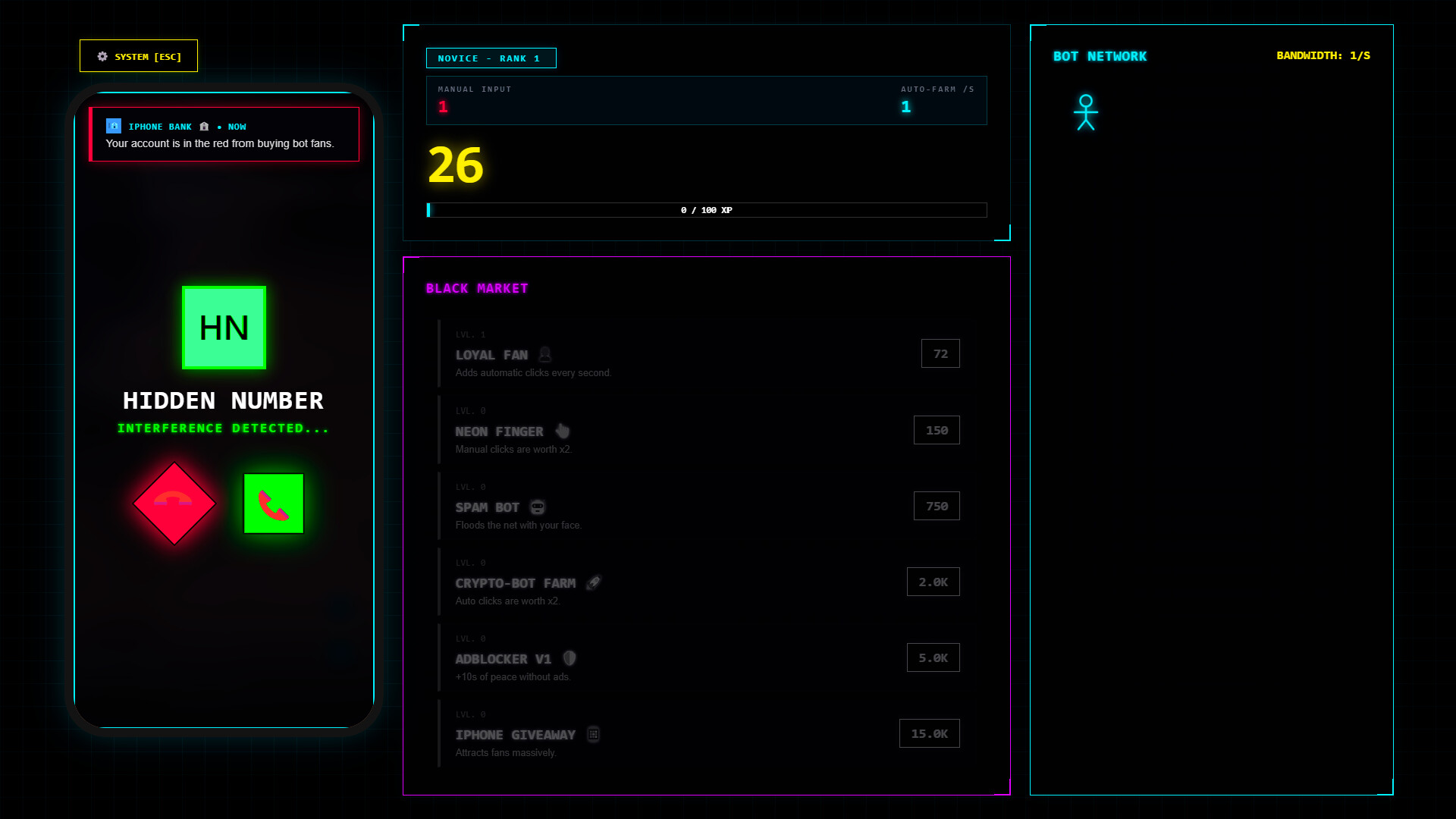
Task: Click the Novice - Rank 1 badge
Action: coord(491,58)
